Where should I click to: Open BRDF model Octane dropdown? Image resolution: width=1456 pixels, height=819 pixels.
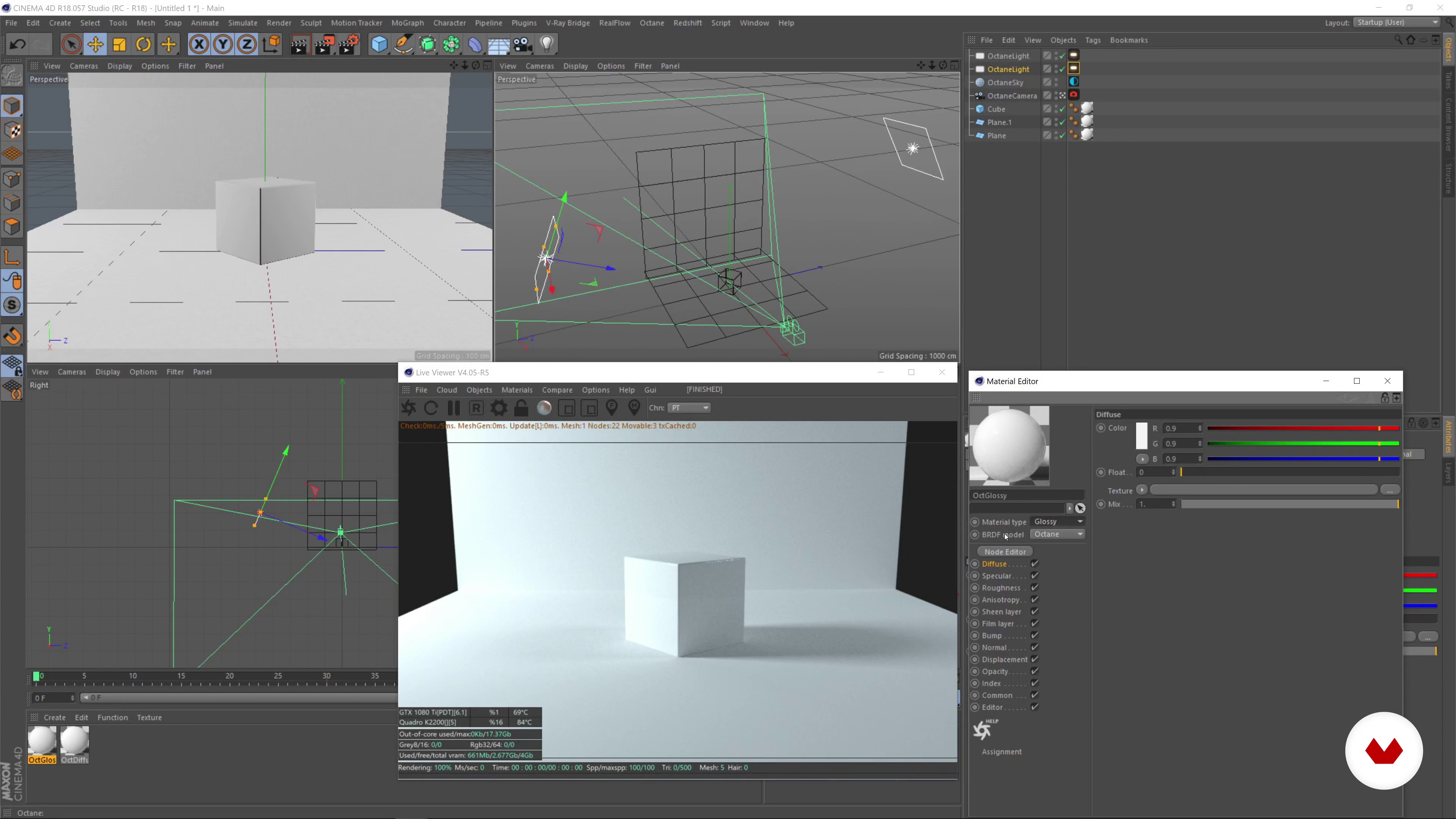(x=1057, y=534)
